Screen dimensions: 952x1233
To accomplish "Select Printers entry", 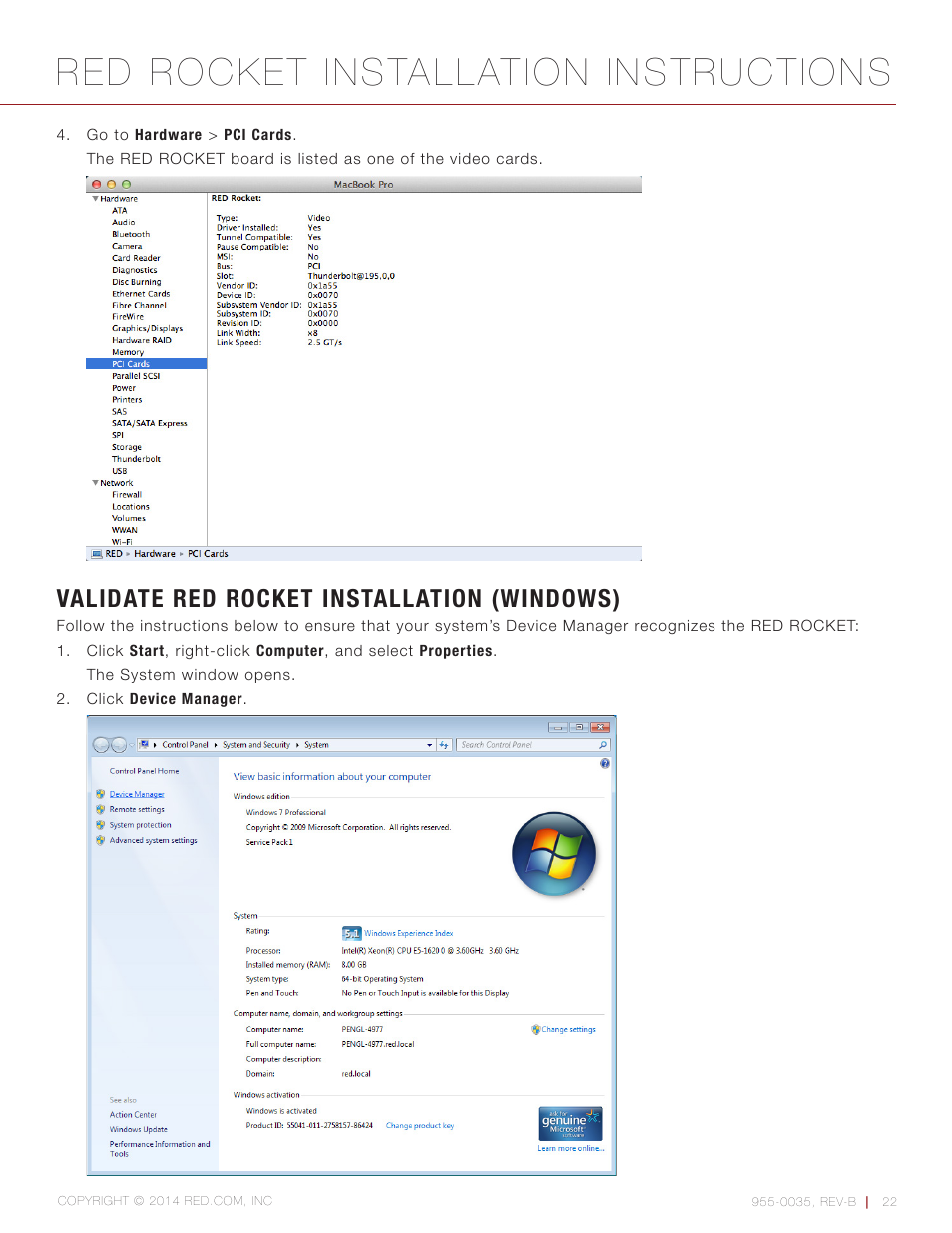I will pos(127,400).
